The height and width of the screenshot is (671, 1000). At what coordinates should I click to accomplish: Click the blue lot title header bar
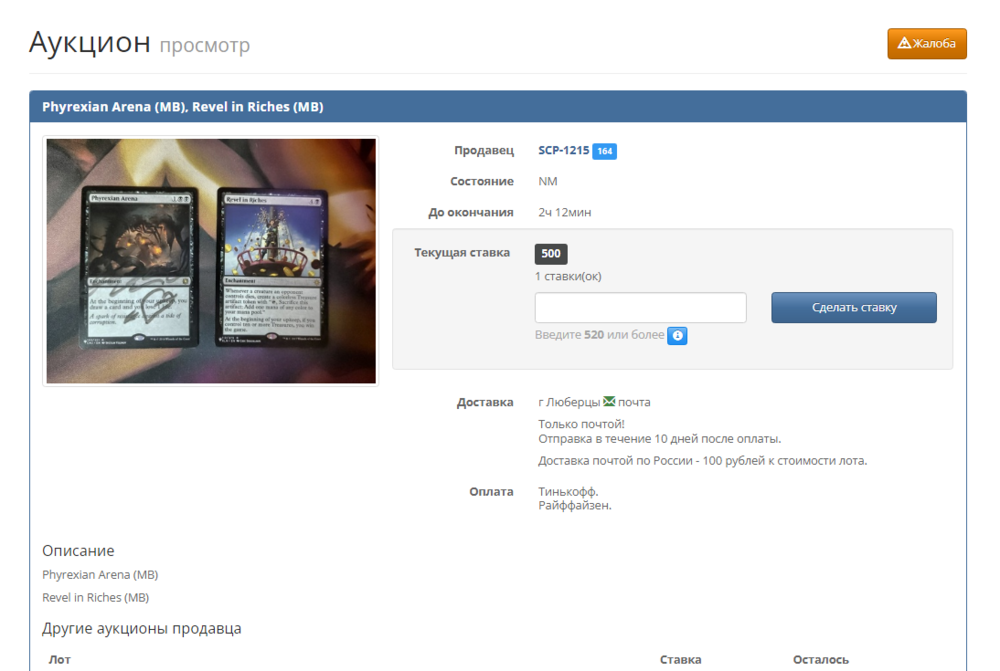pyautogui.click(x=497, y=107)
